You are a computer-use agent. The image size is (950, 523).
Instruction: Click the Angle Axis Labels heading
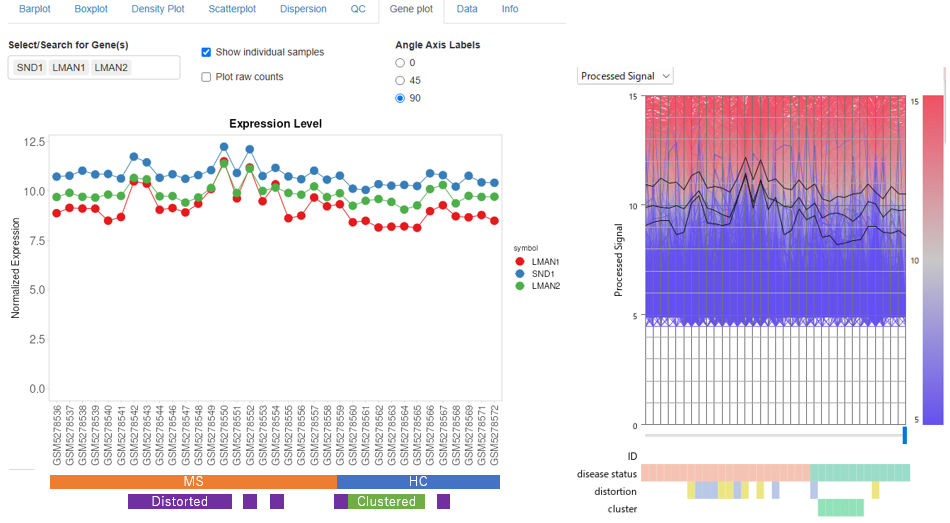pyautogui.click(x=437, y=45)
